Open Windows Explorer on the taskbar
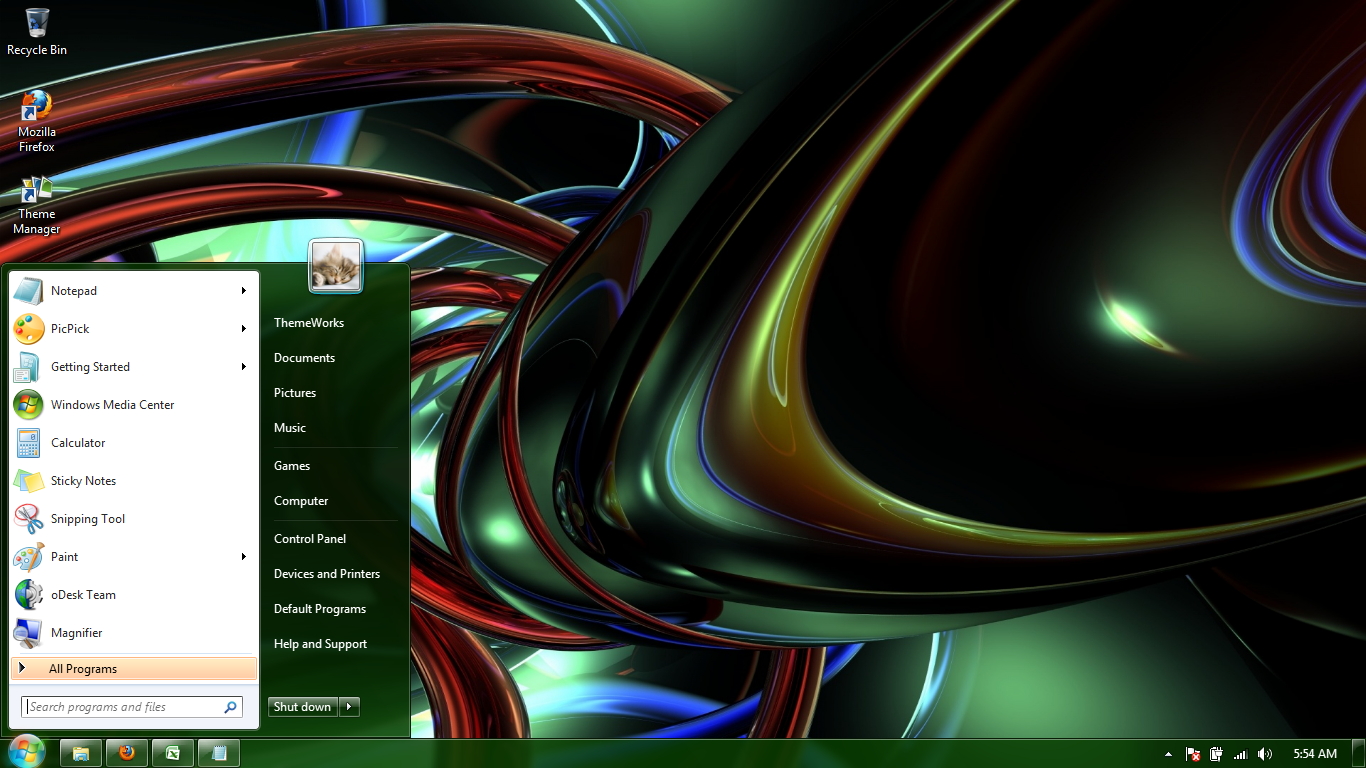 pyautogui.click(x=80, y=752)
